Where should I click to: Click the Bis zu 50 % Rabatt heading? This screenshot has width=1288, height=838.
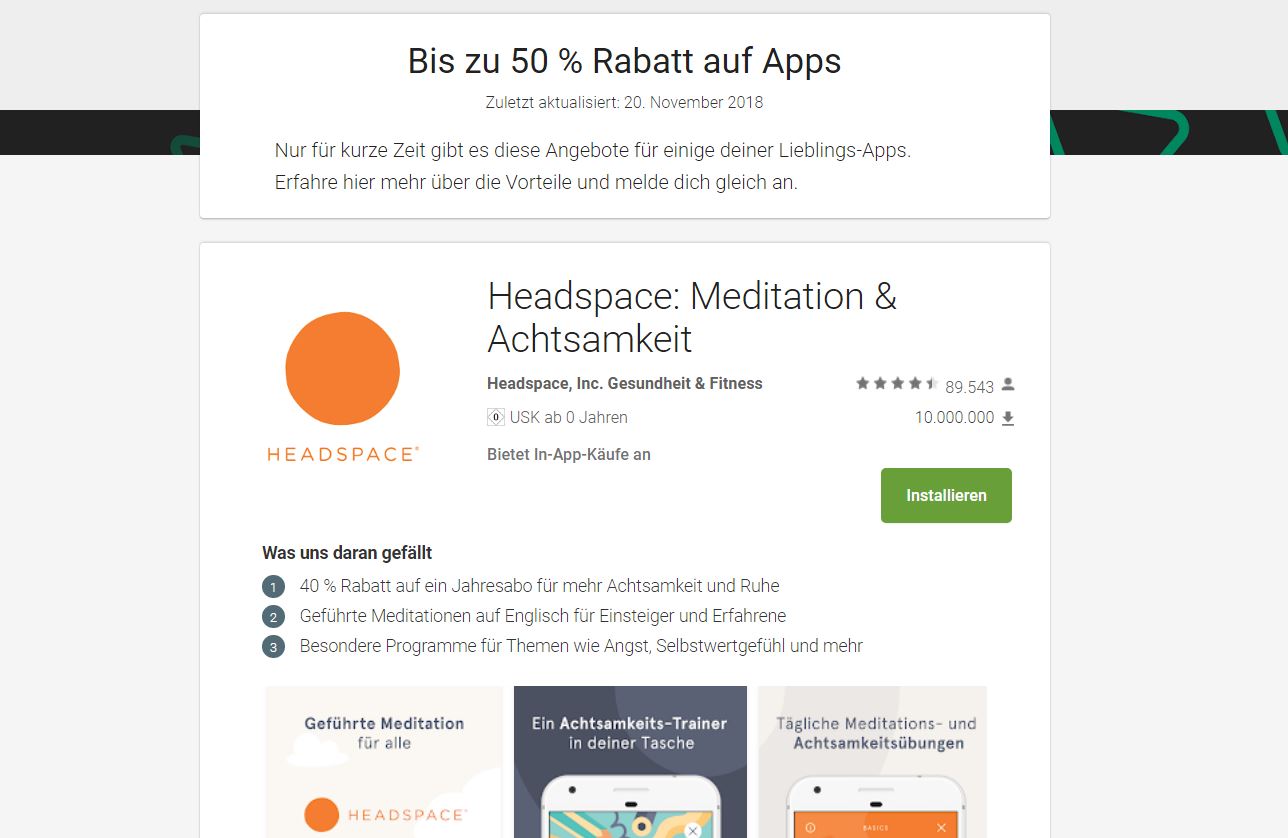click(624, 61)
